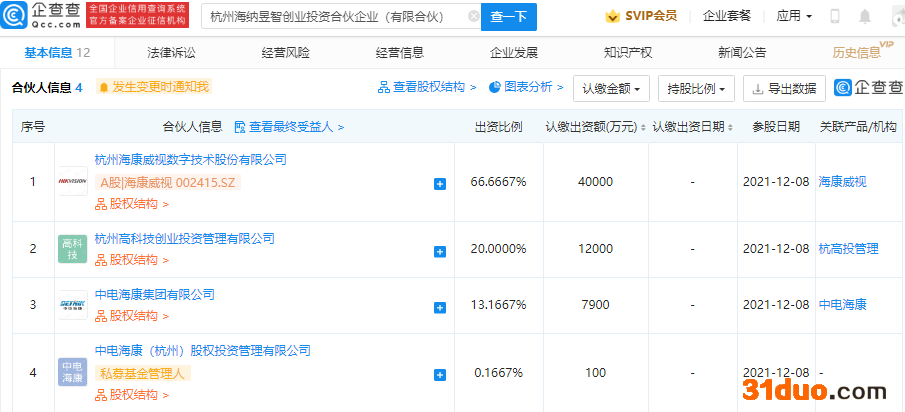The height and width of the screenshot is (412, 905).
Task: Open related product 海康威视 link
Action: pos(843,182)
